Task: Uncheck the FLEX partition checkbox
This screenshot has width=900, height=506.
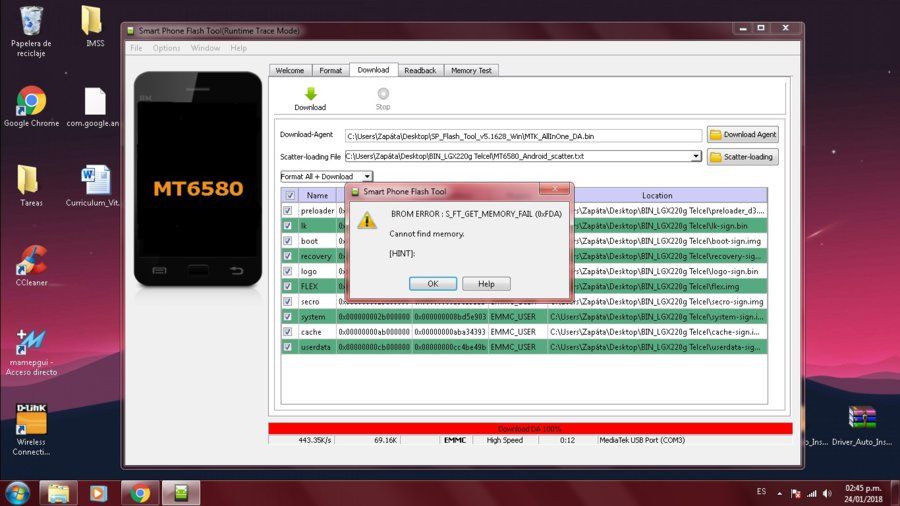Action: (x=288, y=286)
